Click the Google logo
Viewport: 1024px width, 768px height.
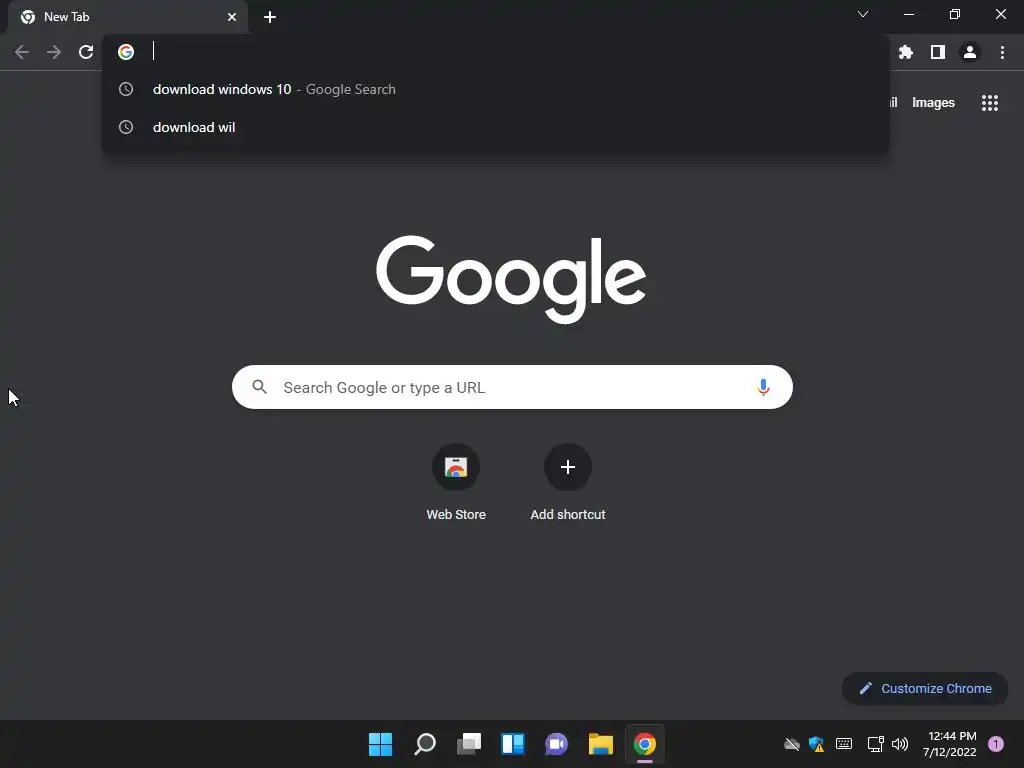click(x=511, y=279)
